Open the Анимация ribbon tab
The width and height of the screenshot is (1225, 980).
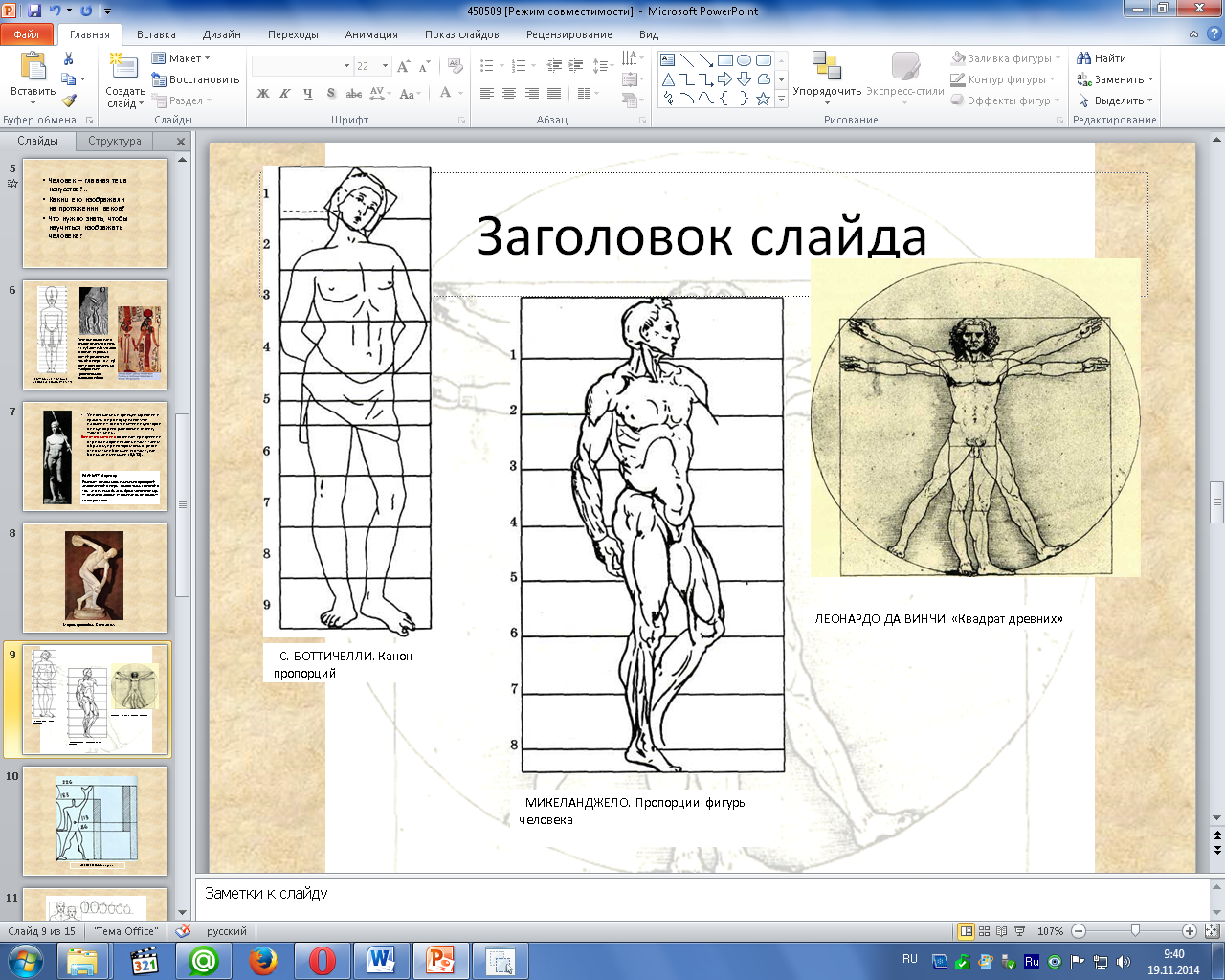[x=371, y=34]
